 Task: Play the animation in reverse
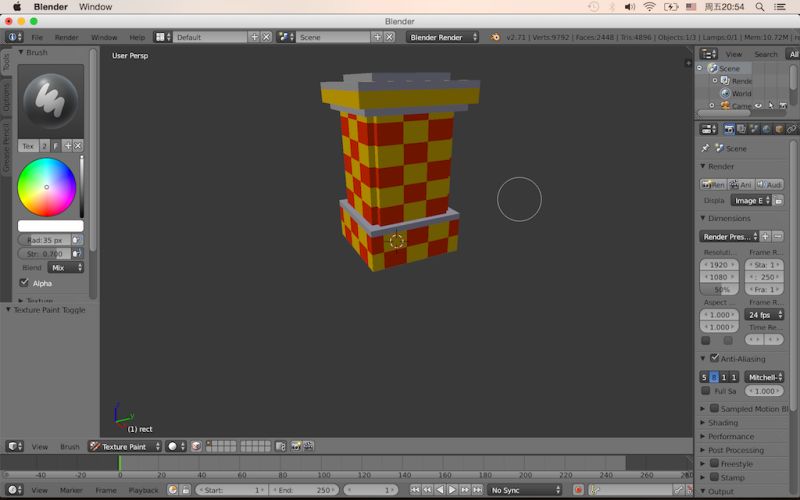(440, 490)
